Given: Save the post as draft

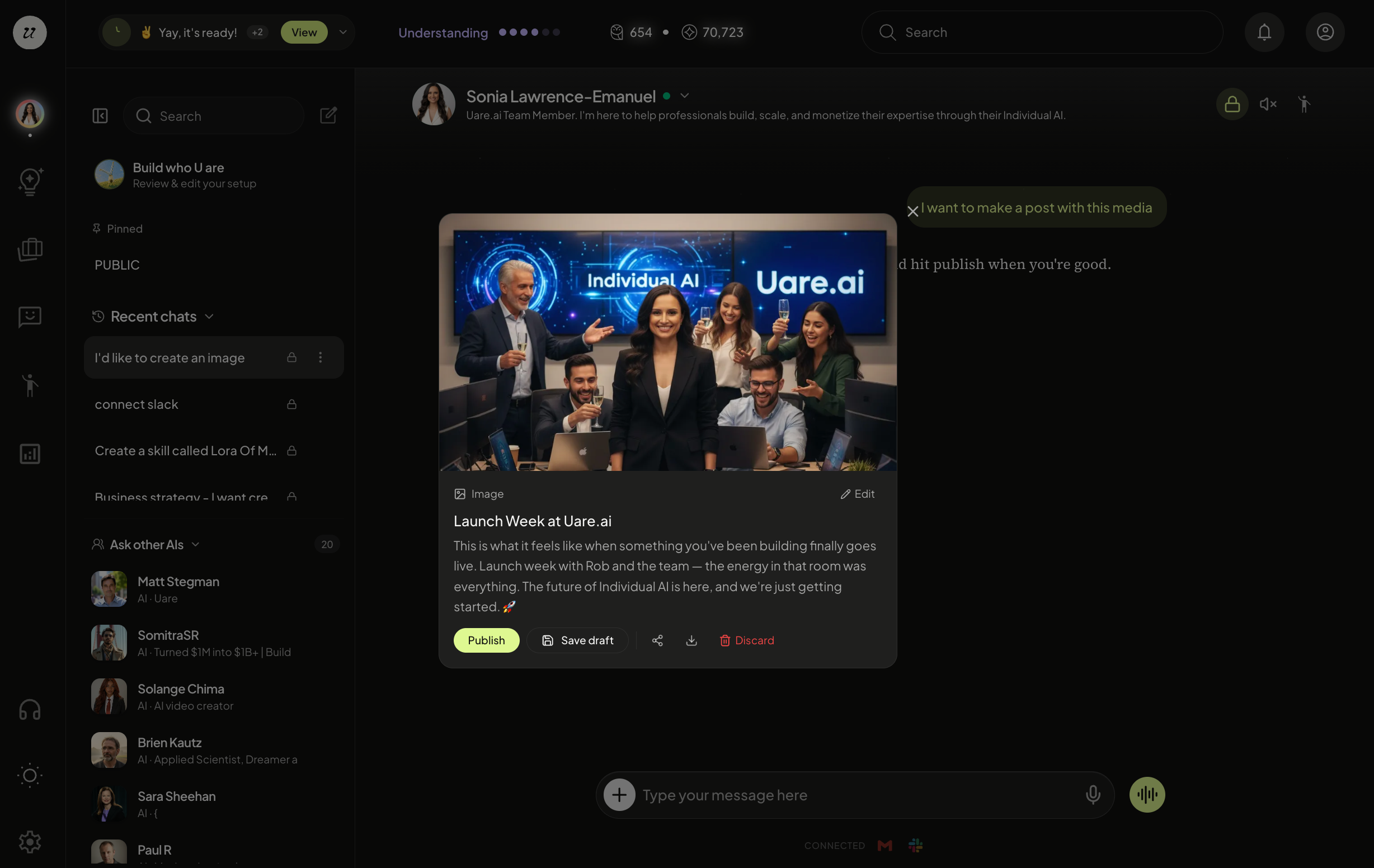Looking at the screenshot, I should pos(577,640).
